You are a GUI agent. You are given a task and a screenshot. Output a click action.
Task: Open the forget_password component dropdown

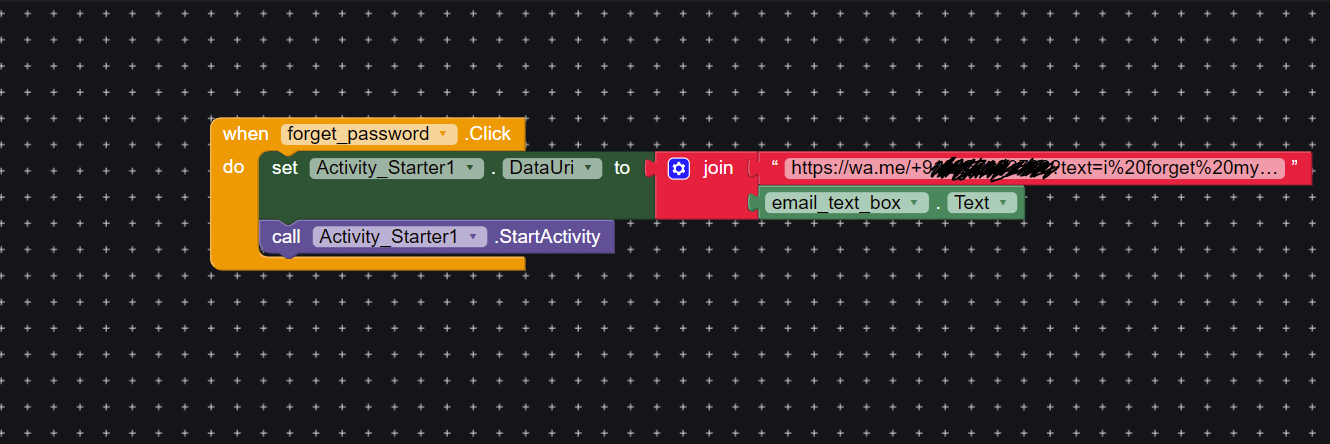[x=368, y=134]
